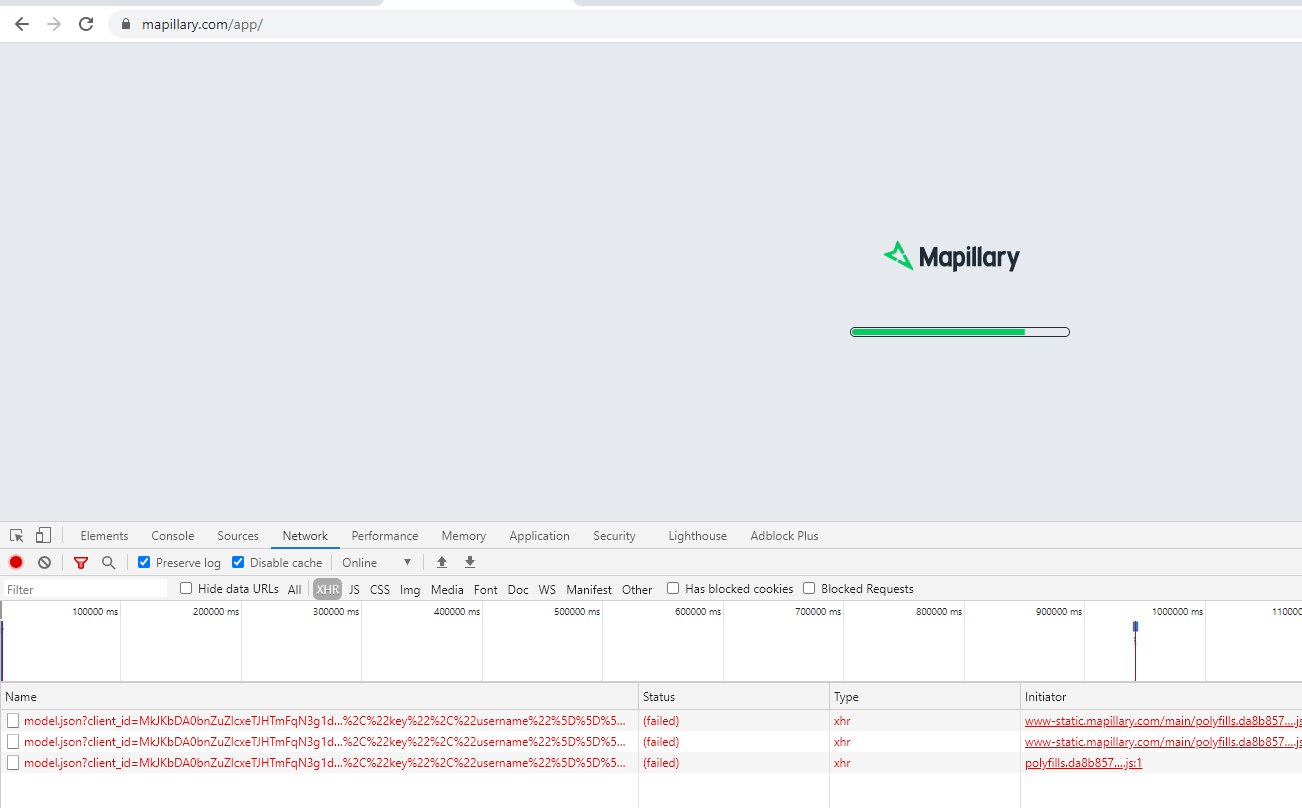
Task: Click the browser forward arrow
Action: [x=54, y=24]
